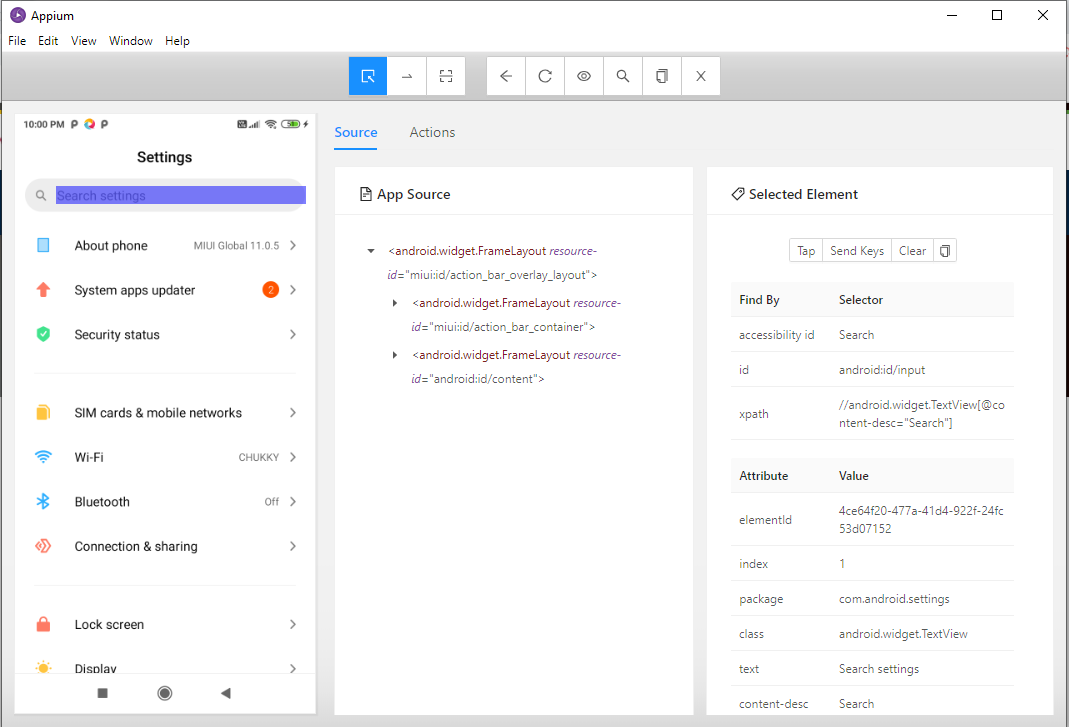Click android.widget.TextView class value
Viewport: 1069px width, 727px height.
903,634
